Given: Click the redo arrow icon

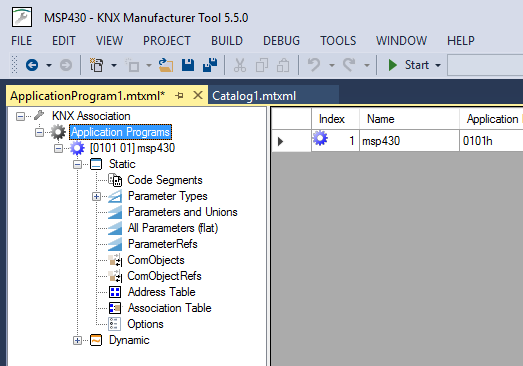Looking at the screenshot, I should click(349, 64).
